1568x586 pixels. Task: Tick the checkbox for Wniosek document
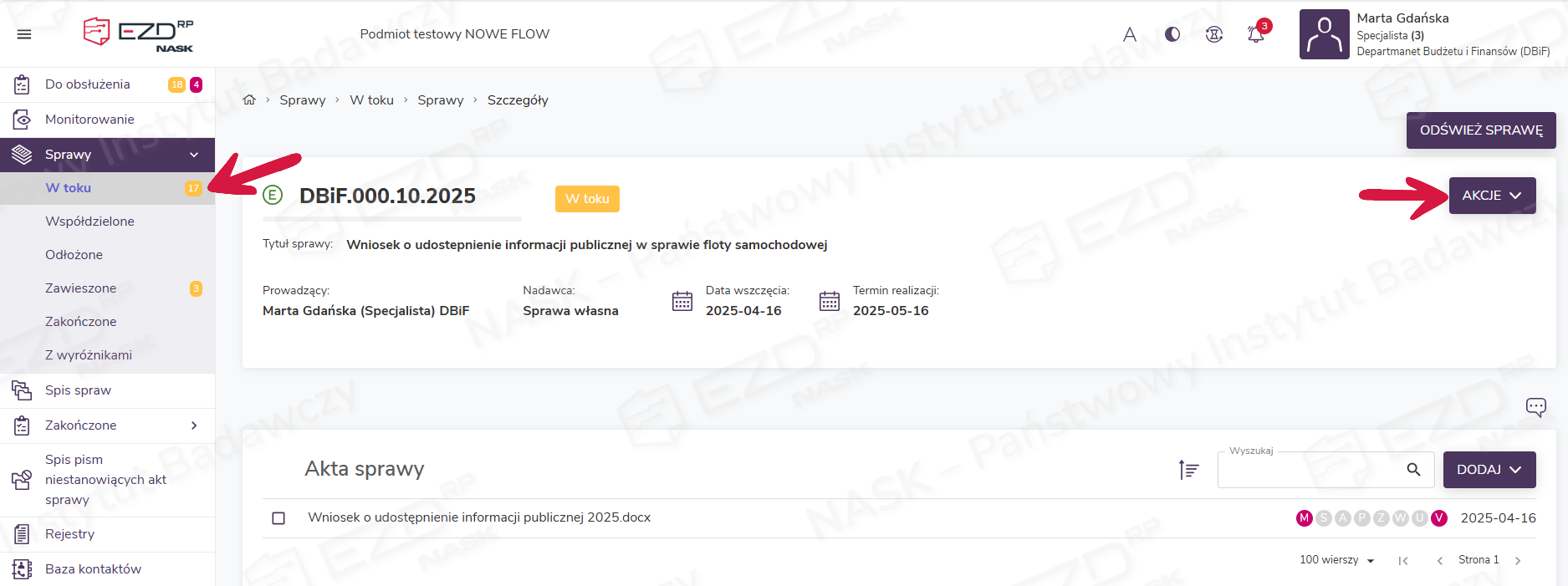click(x=278, y=518)
